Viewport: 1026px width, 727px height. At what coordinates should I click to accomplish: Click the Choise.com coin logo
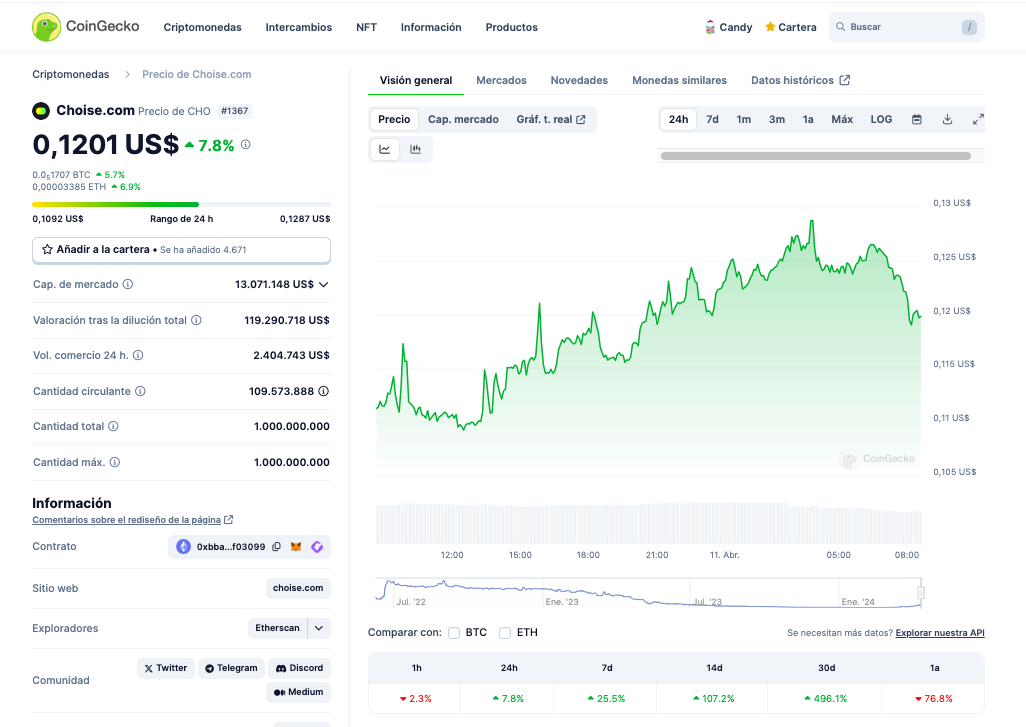[41, 111]
